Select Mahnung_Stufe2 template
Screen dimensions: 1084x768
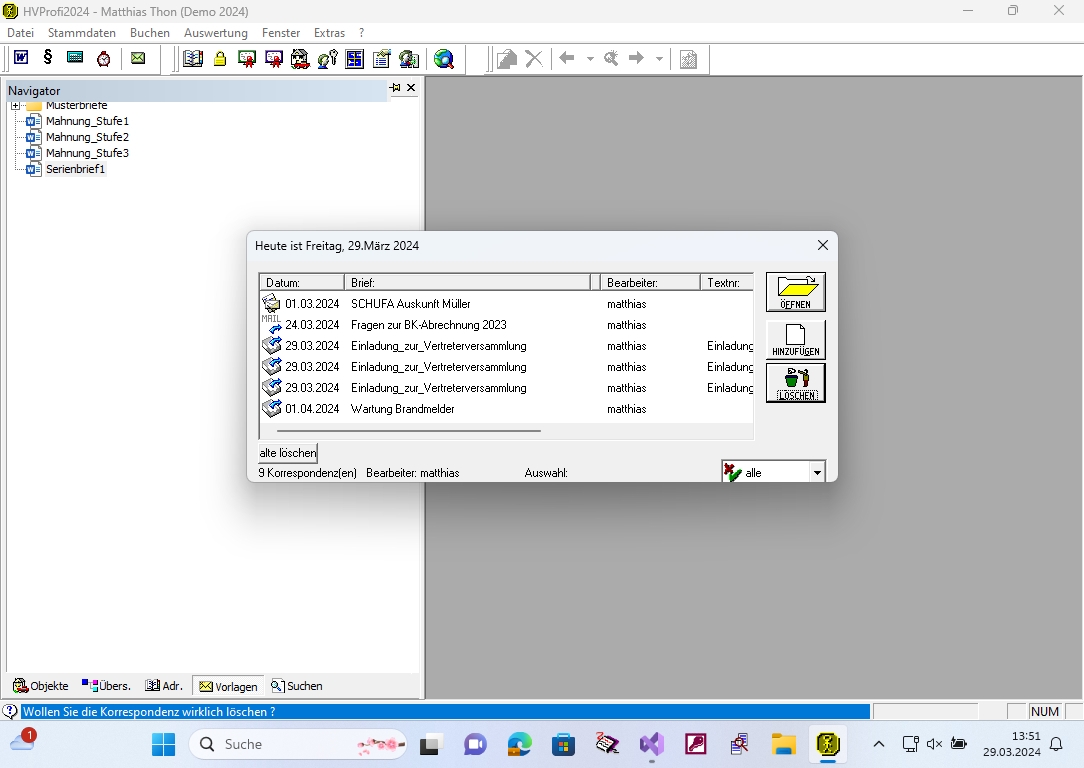87,137
